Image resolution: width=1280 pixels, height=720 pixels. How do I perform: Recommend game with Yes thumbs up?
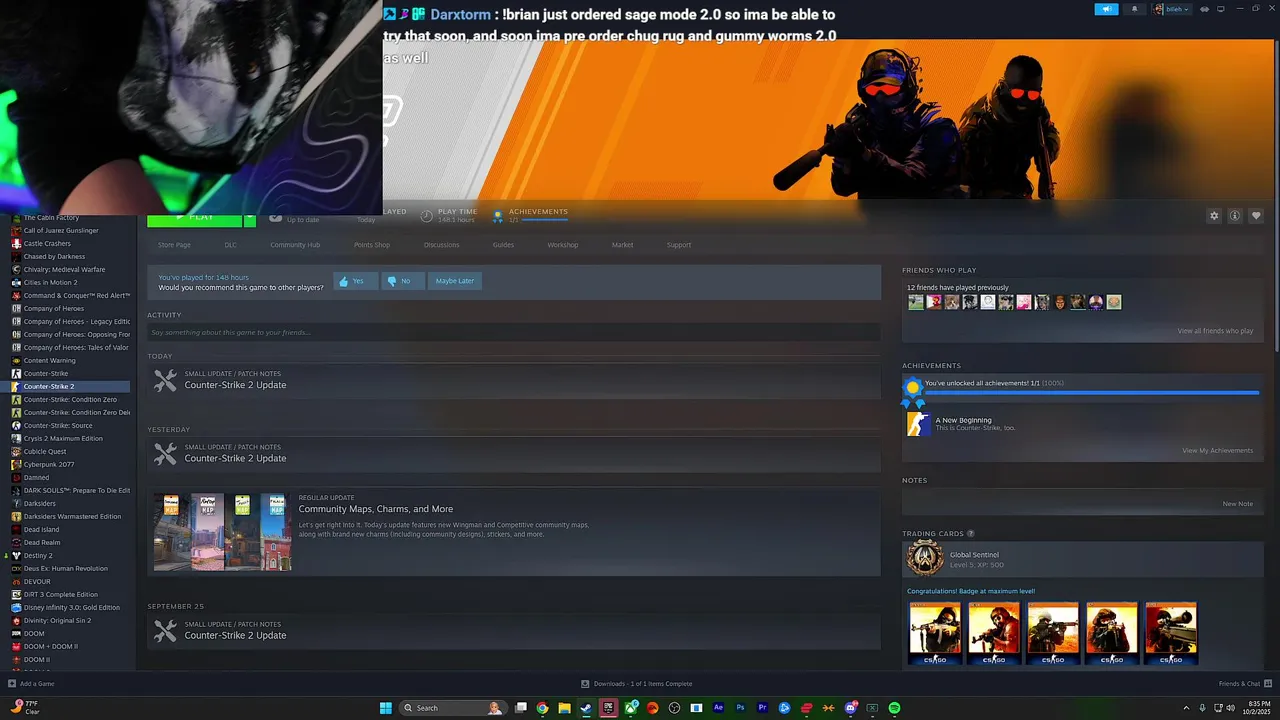pos(356,281)
